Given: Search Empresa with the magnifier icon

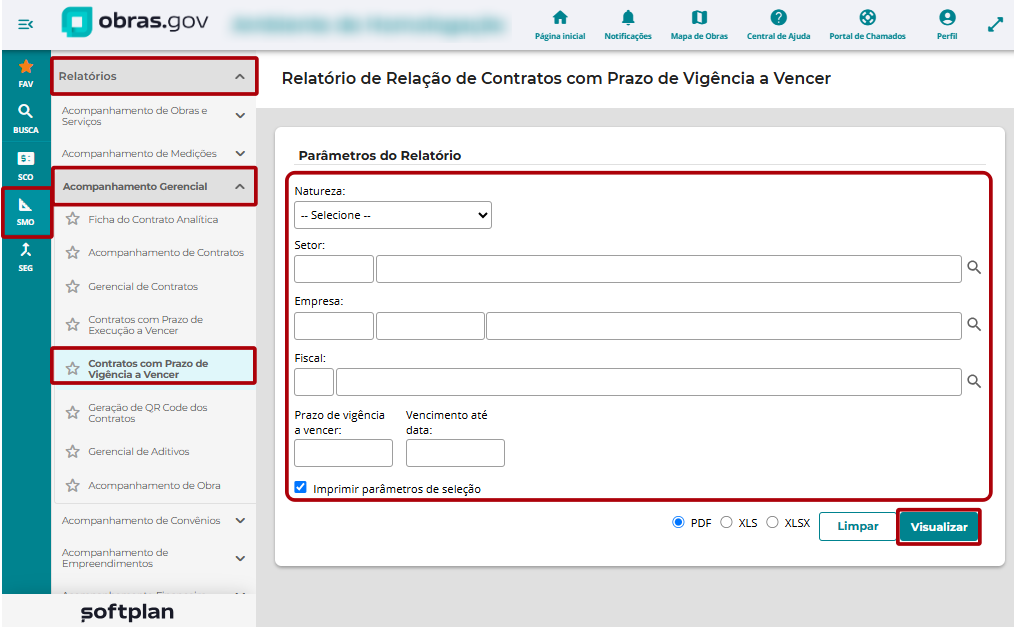Looking at the screenshot, I should tap(974, 324).
